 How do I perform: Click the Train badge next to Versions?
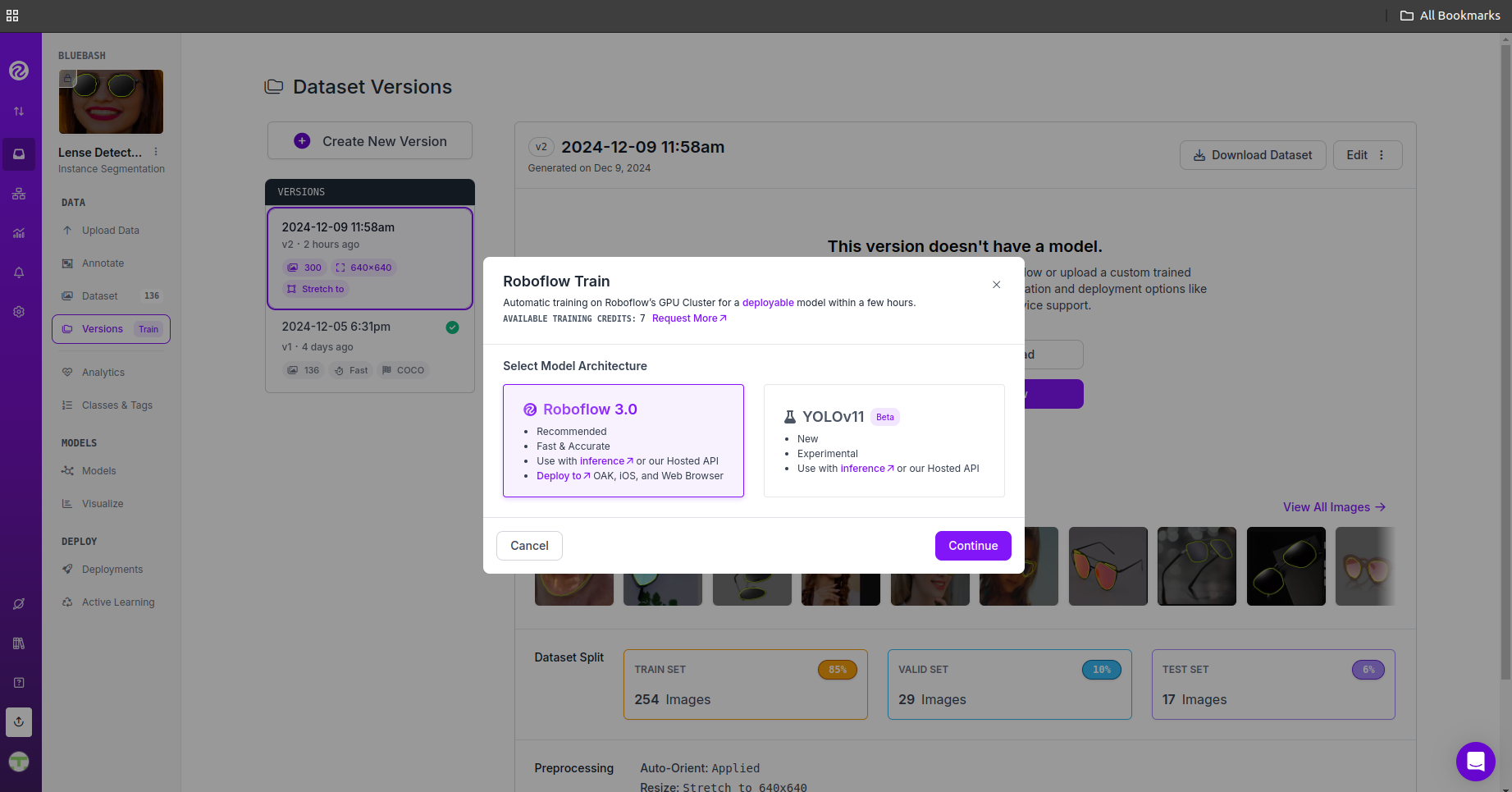click(148, 329)
